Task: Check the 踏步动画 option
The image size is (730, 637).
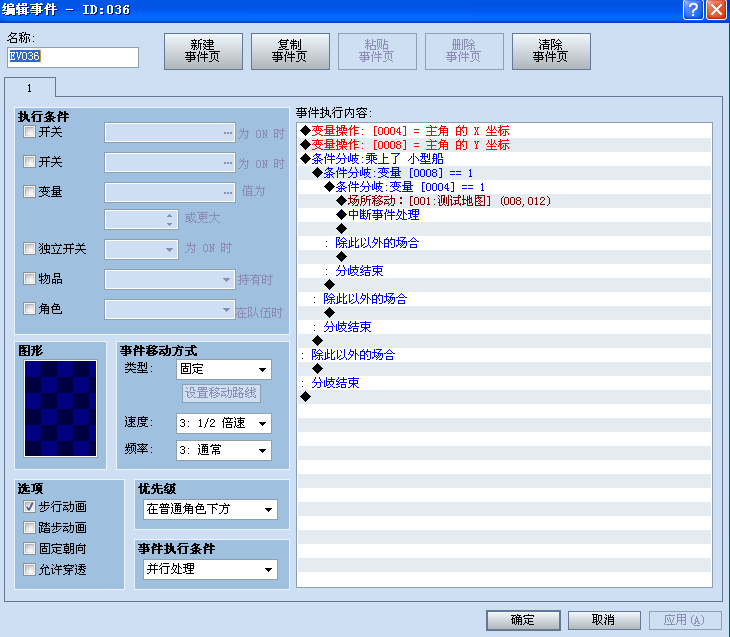Action: click(29, 528)
